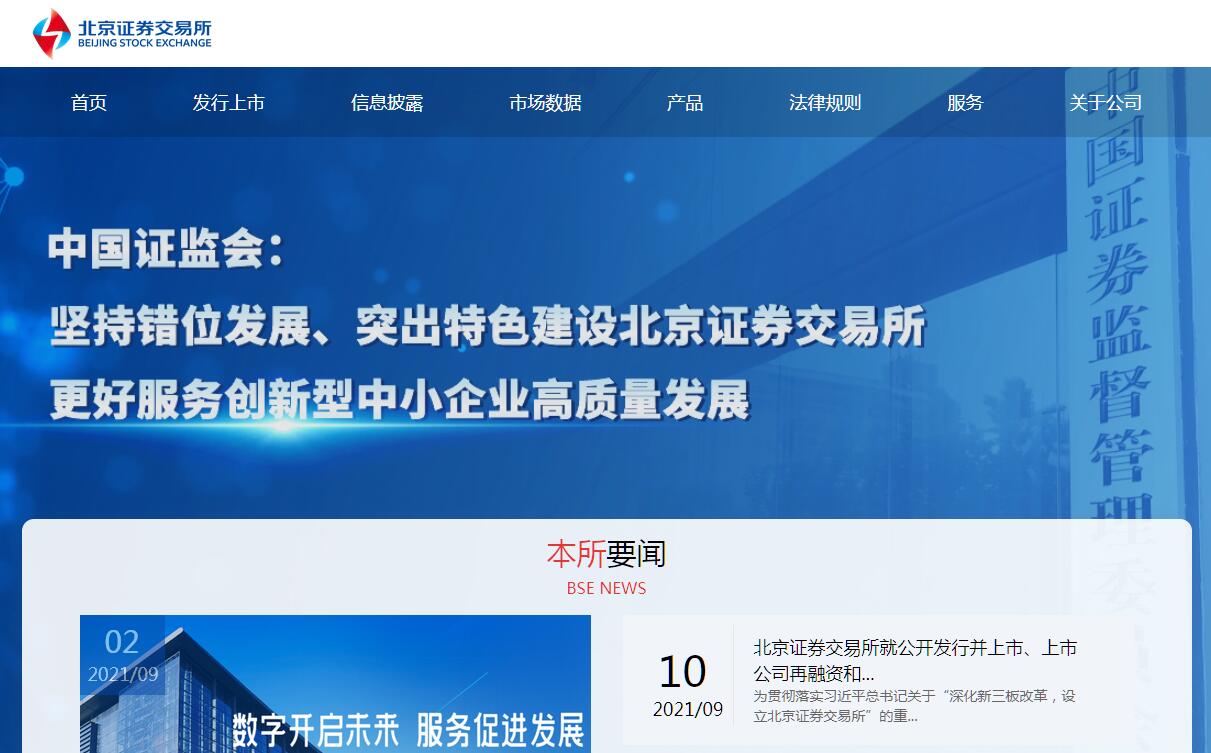Select the 服务 navigation item
The width and height of the screenshot is (1211, 753).
coord(965,103)
